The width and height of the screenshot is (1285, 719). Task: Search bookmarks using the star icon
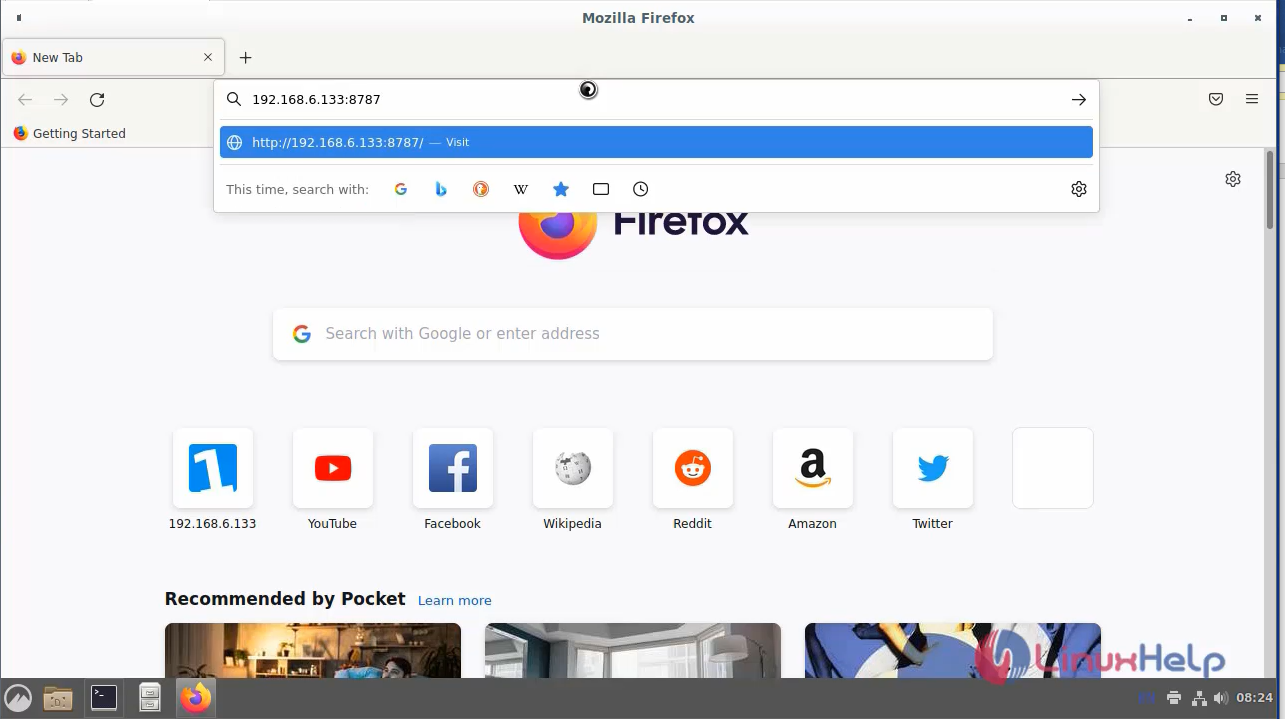(561, 189)
